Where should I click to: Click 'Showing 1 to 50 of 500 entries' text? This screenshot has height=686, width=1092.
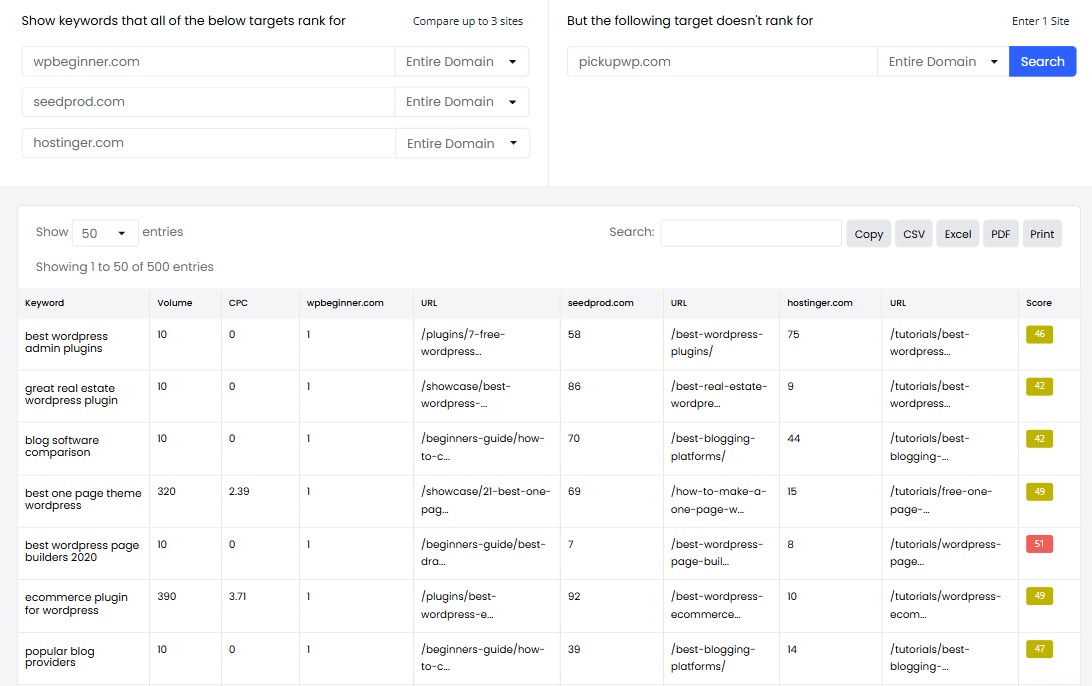pyautogui.click(x=125, y=267)
